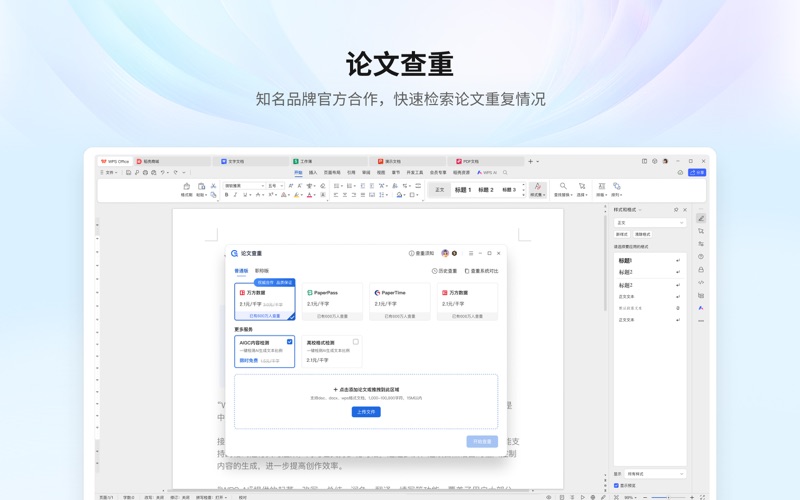The height and width of the screenshot is (500, 800).
Task: Click the lock icon in right sidebar
Action: coord(701,269)
